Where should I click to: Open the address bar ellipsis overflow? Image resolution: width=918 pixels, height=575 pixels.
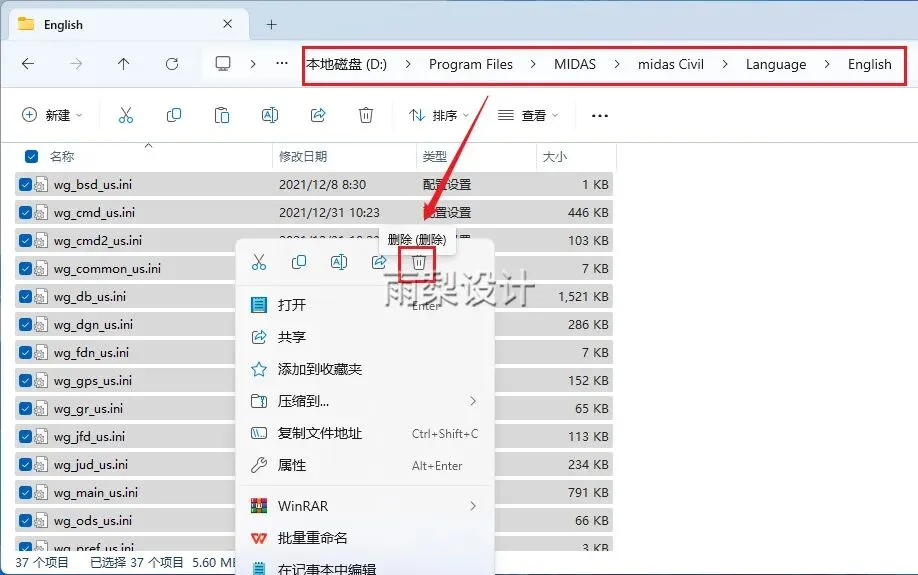click(x=282, y=63)
